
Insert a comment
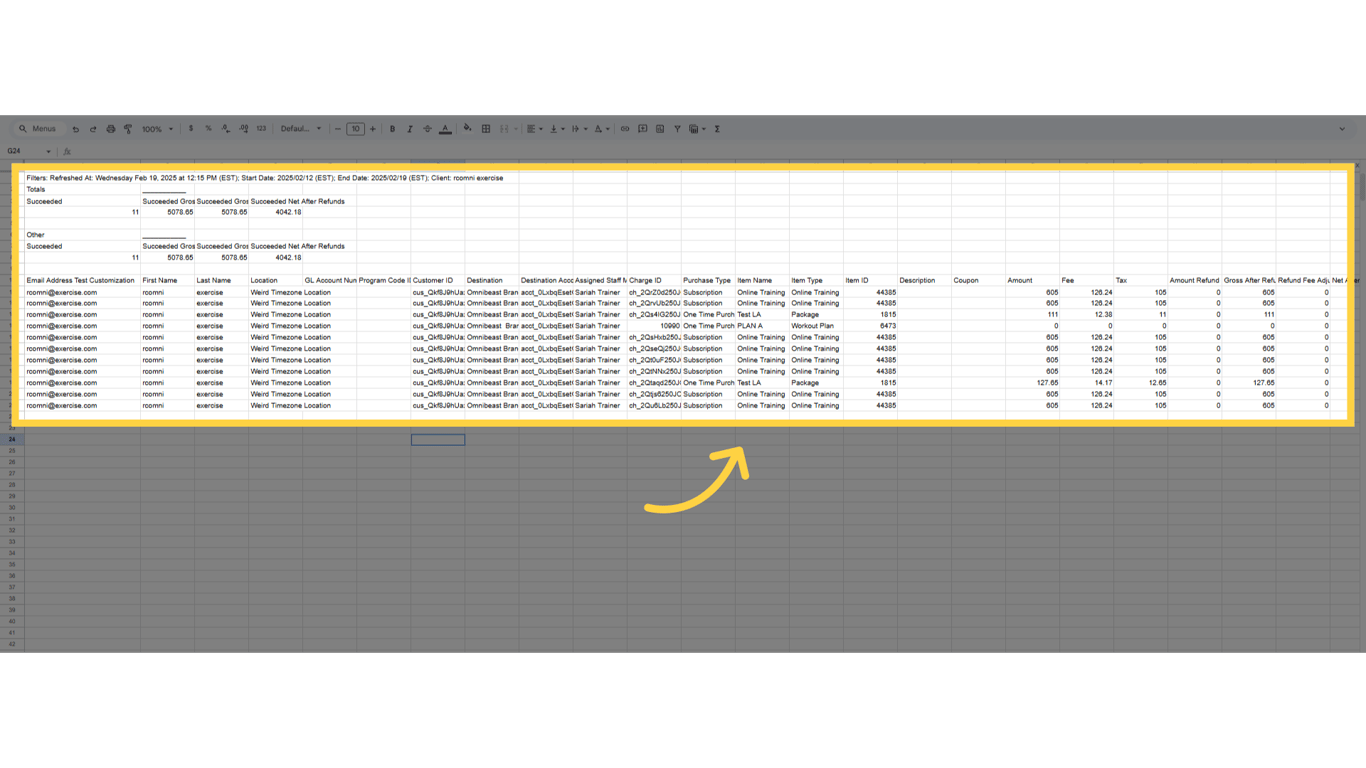pos(641,128)
